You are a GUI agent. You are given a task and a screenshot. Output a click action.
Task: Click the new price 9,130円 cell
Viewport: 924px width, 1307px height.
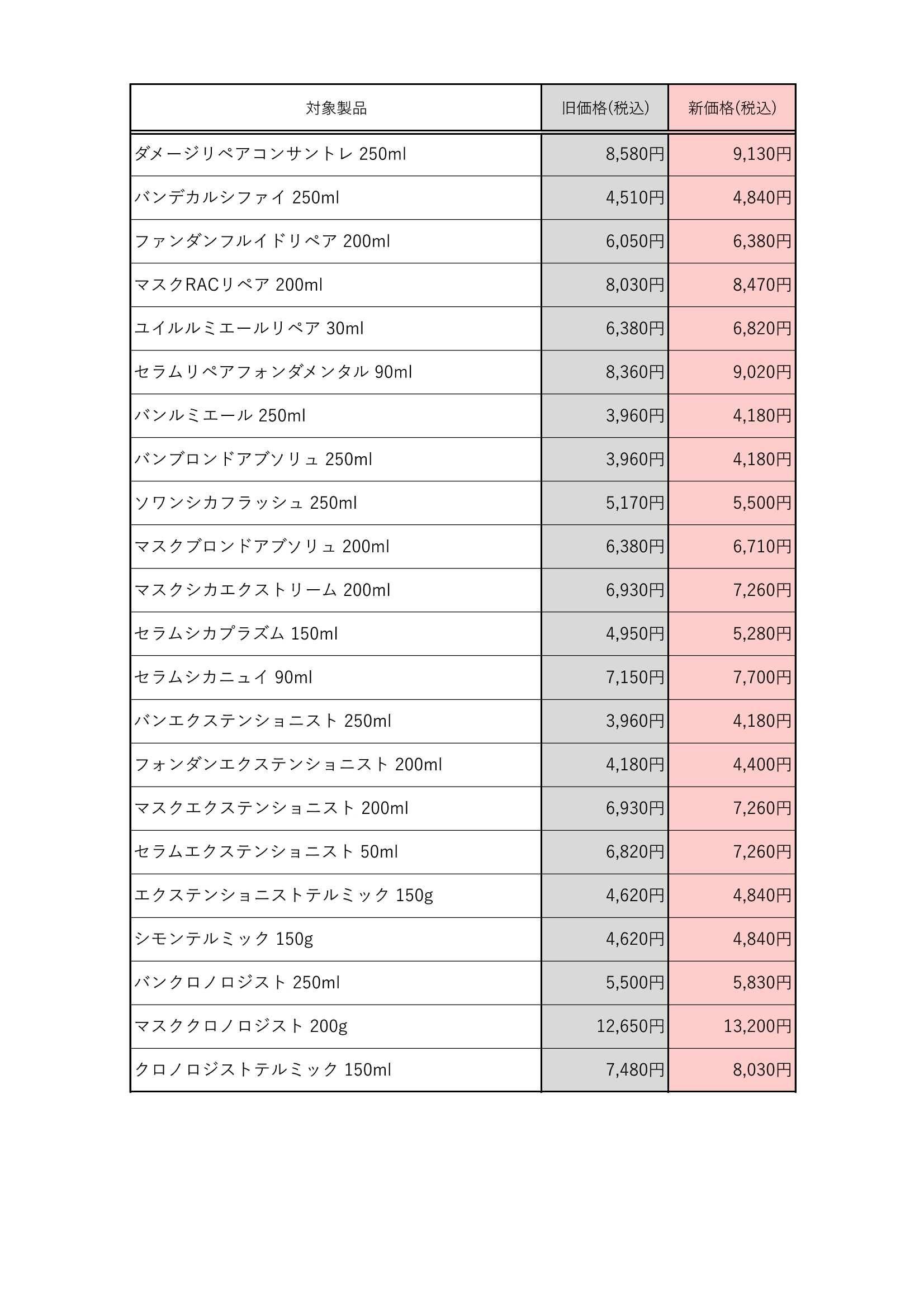[732, 154]
